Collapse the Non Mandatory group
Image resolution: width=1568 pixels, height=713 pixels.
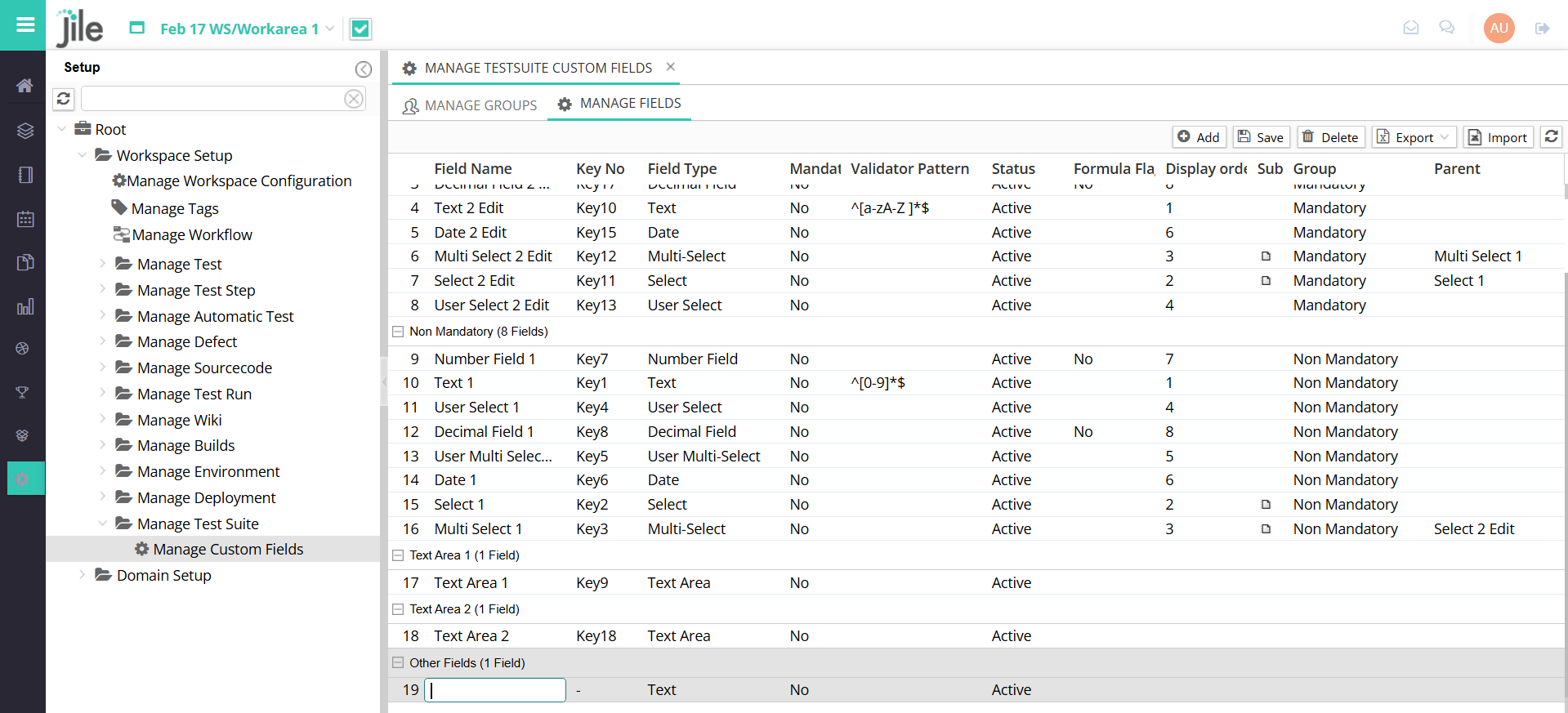point(398,332)
